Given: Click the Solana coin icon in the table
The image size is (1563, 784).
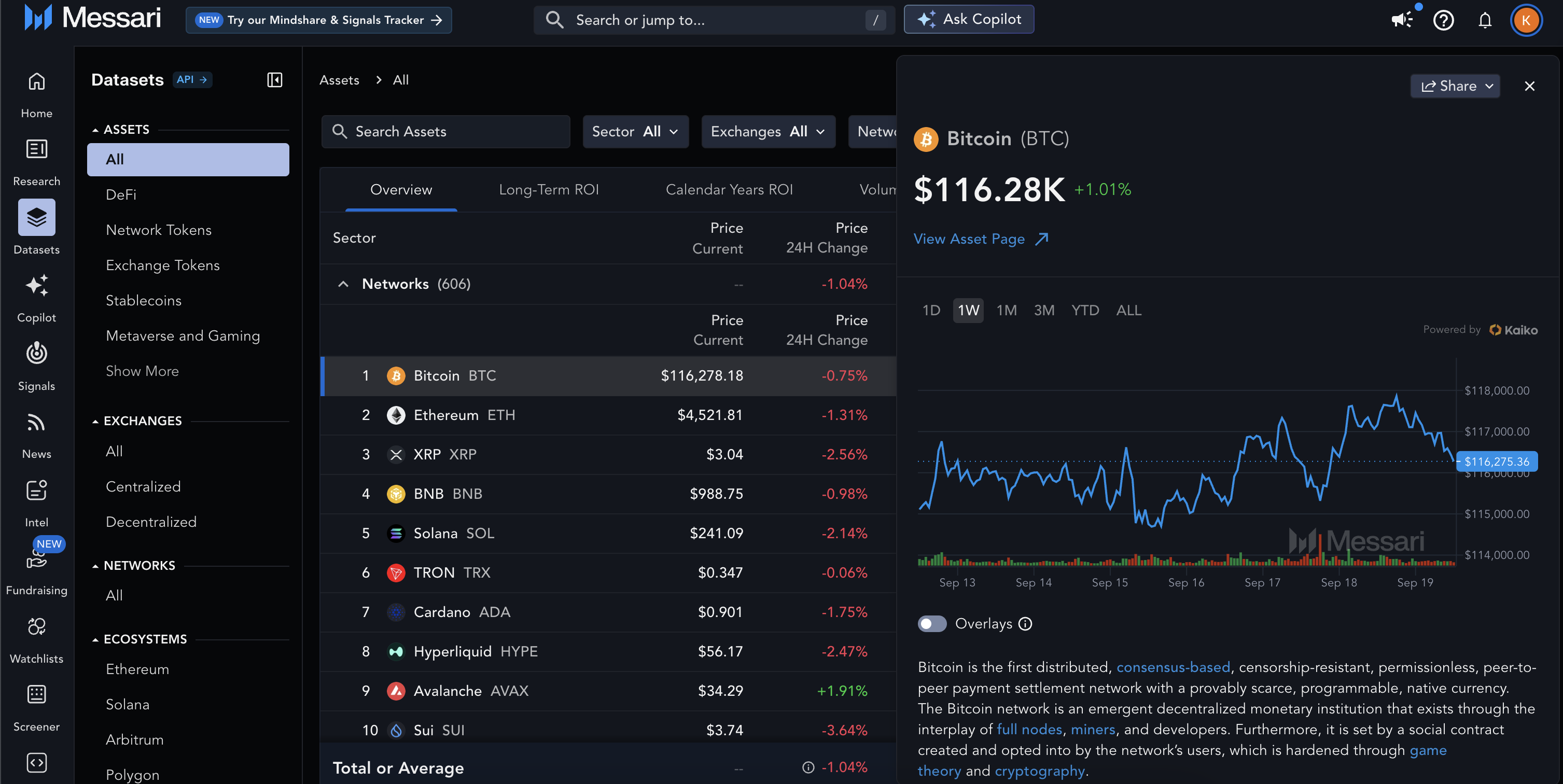Looking at the screenshot, I should pyautogui.click(x=396, y=534).
